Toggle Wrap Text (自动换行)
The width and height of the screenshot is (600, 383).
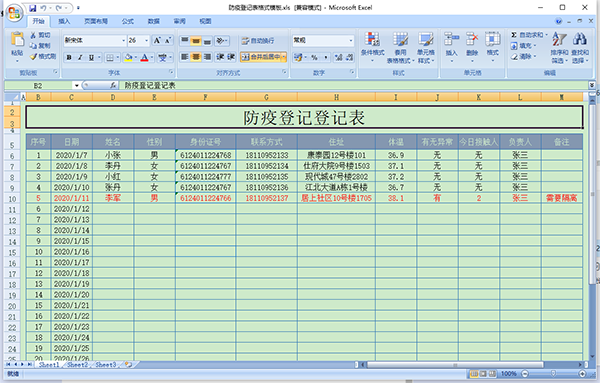[x=258, y=41]
